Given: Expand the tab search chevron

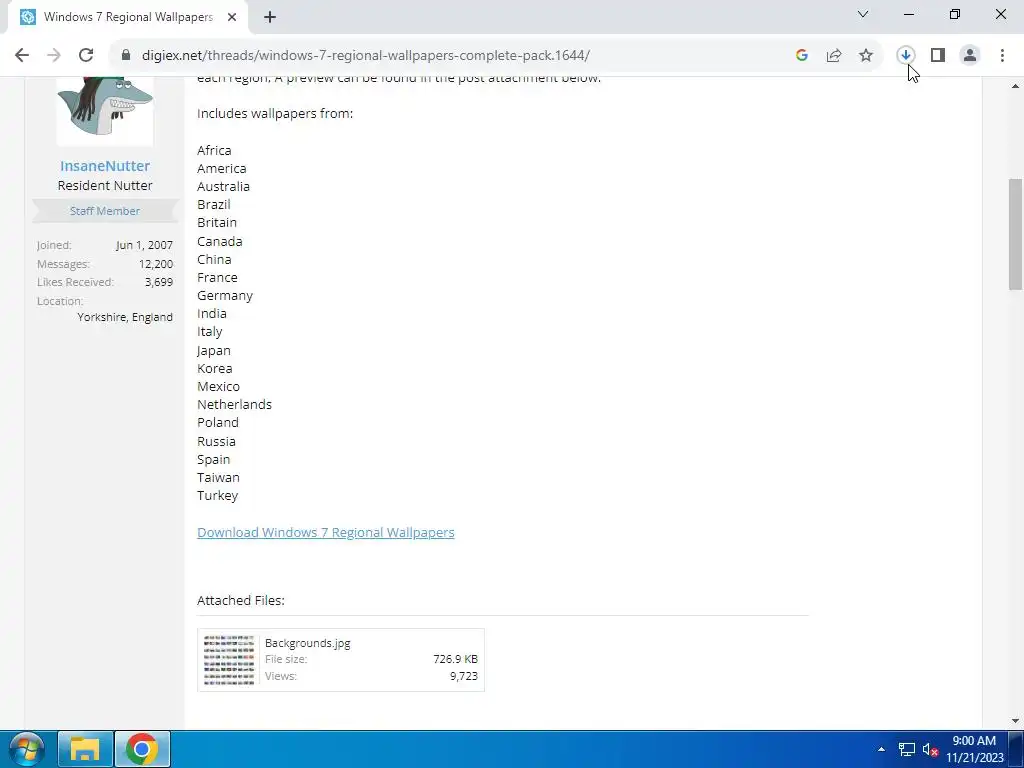Looking at the screenshot, I should (863, 14).
